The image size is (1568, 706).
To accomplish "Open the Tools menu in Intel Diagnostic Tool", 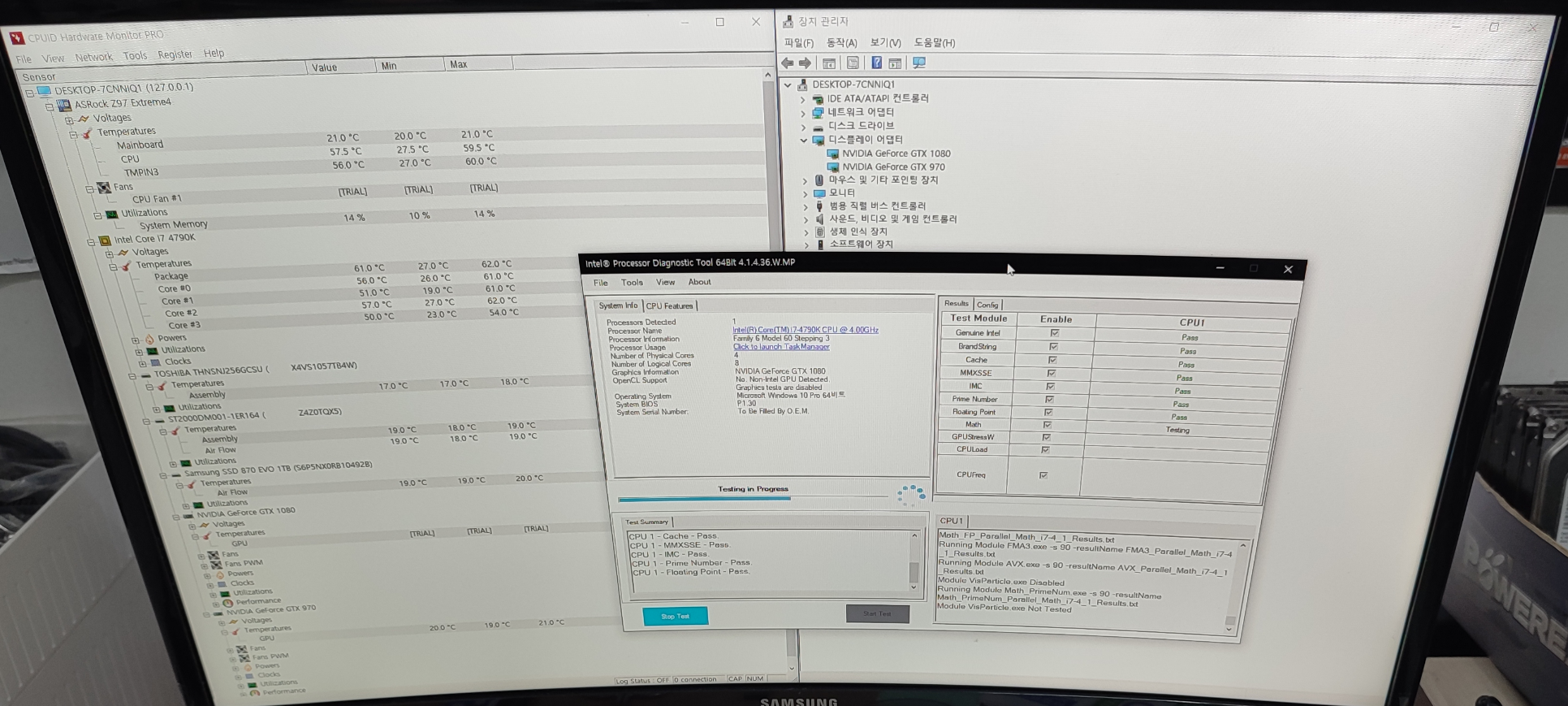I will point(632,283).
